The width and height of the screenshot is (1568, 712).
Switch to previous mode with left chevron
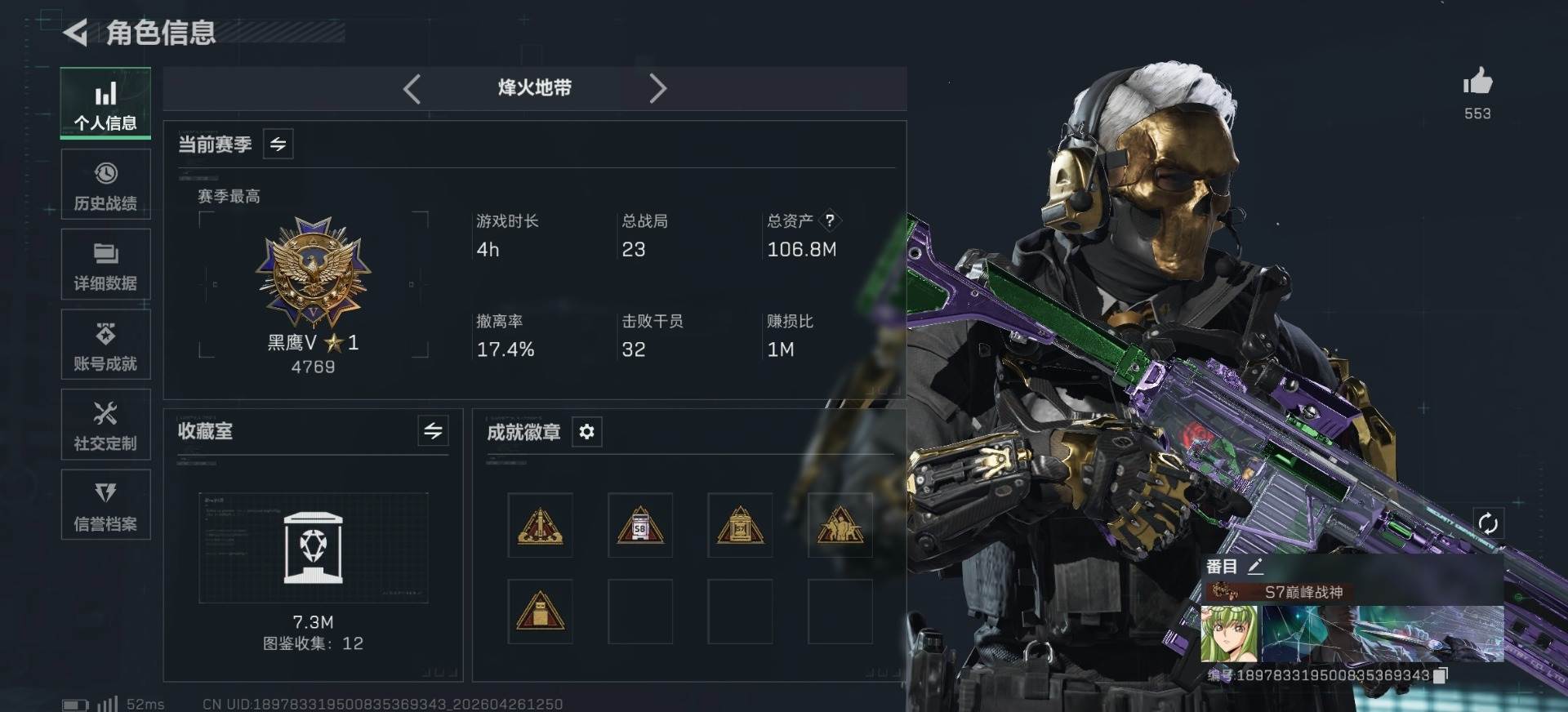[x=412, y=88]
